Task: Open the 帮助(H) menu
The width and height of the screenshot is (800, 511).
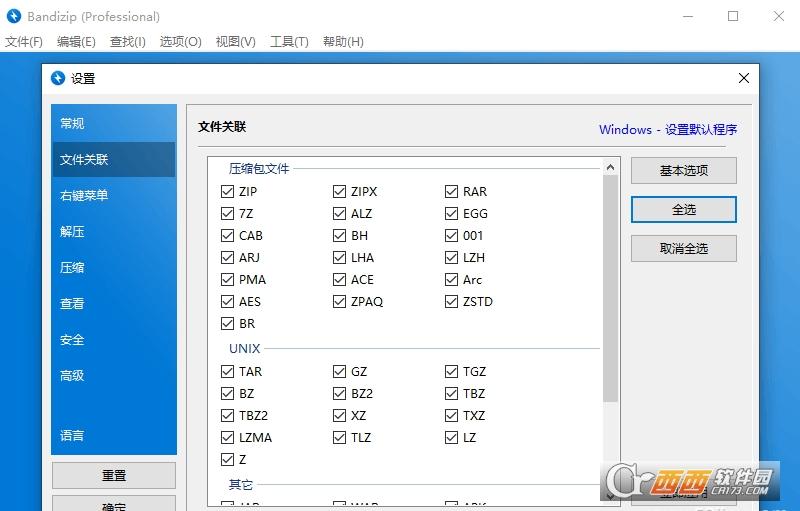Action: [x=343, y=41]
